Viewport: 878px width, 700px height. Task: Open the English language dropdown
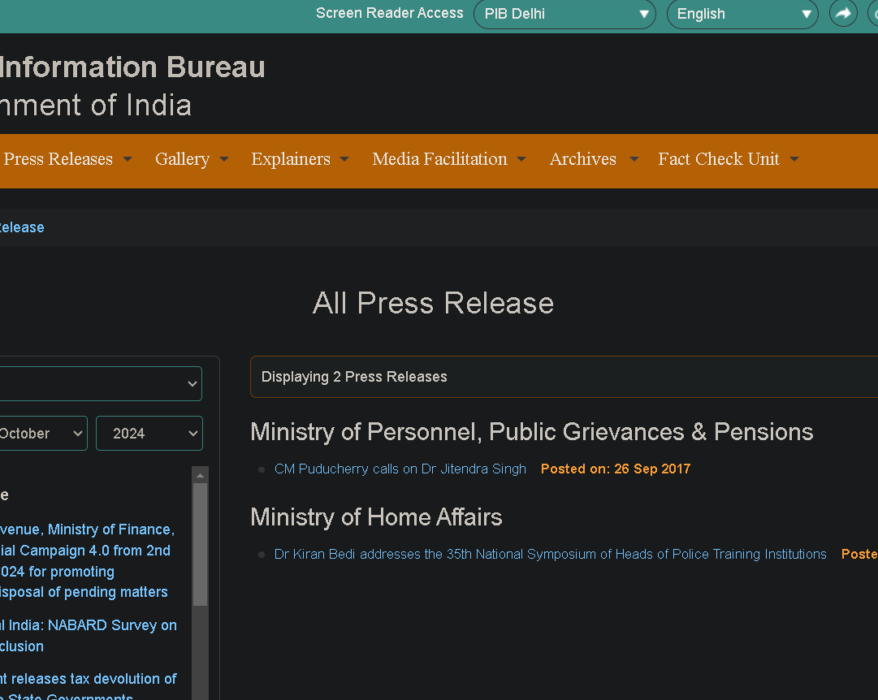pos(742,14)
